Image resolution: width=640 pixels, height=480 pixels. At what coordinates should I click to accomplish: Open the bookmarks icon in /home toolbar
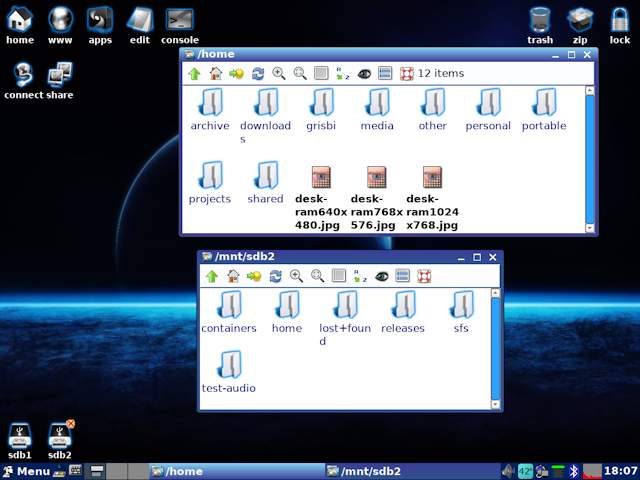(236, 73)
